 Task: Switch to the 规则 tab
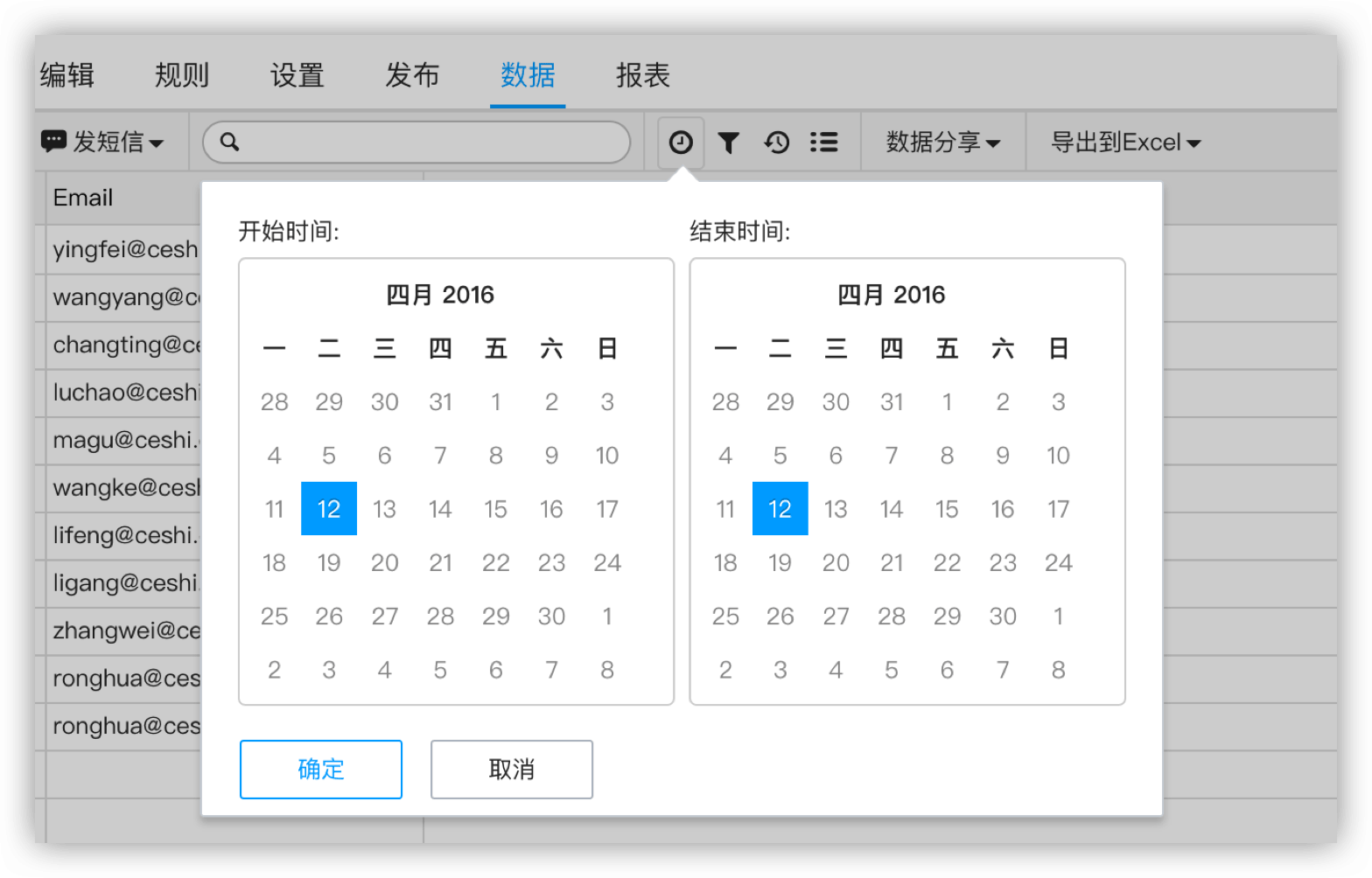[x=182, y=75]
